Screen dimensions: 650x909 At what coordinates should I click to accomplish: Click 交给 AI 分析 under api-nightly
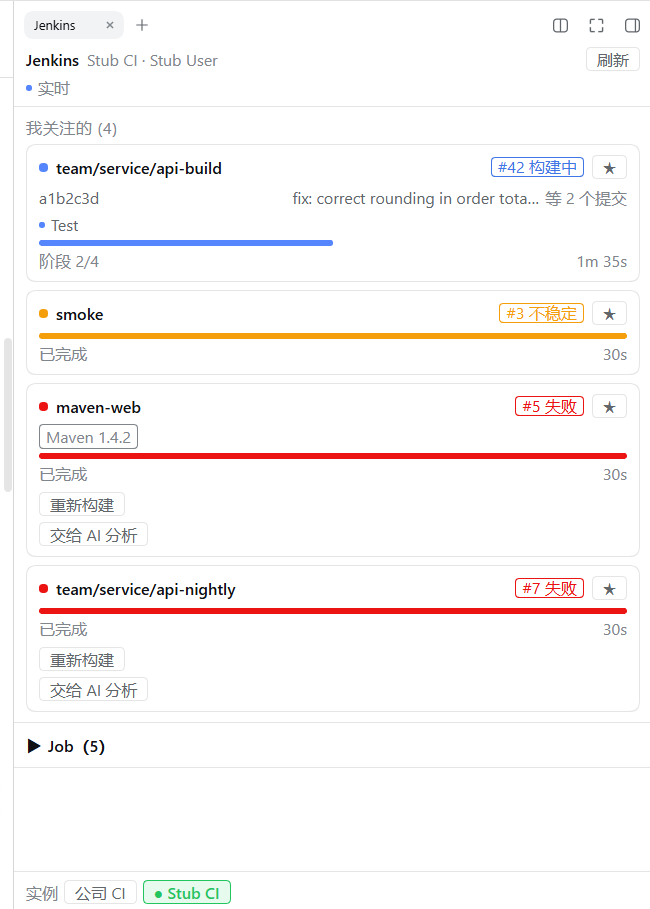coord(93,690)
